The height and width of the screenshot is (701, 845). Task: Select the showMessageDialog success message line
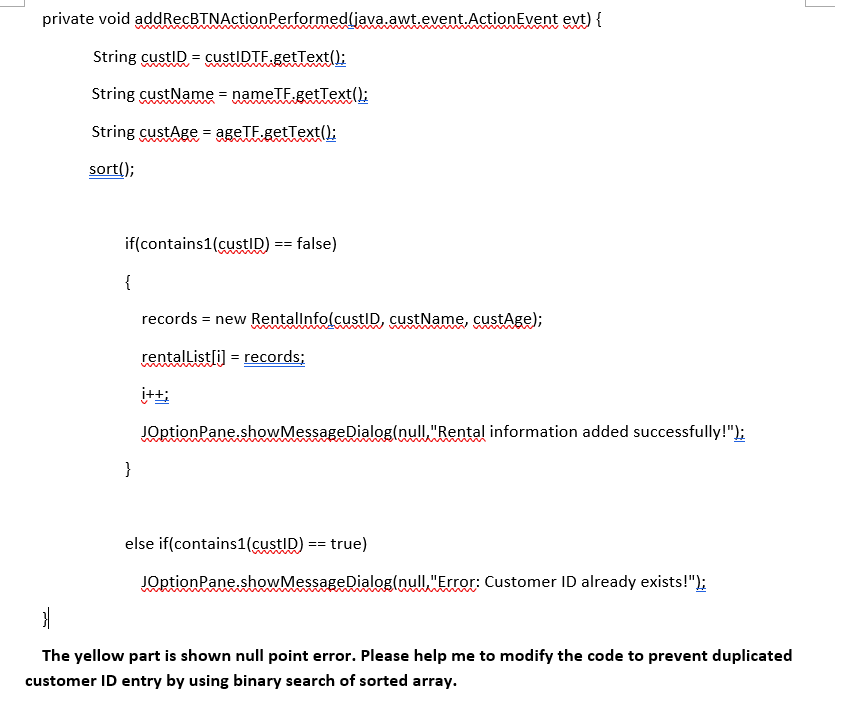[444, 431]
